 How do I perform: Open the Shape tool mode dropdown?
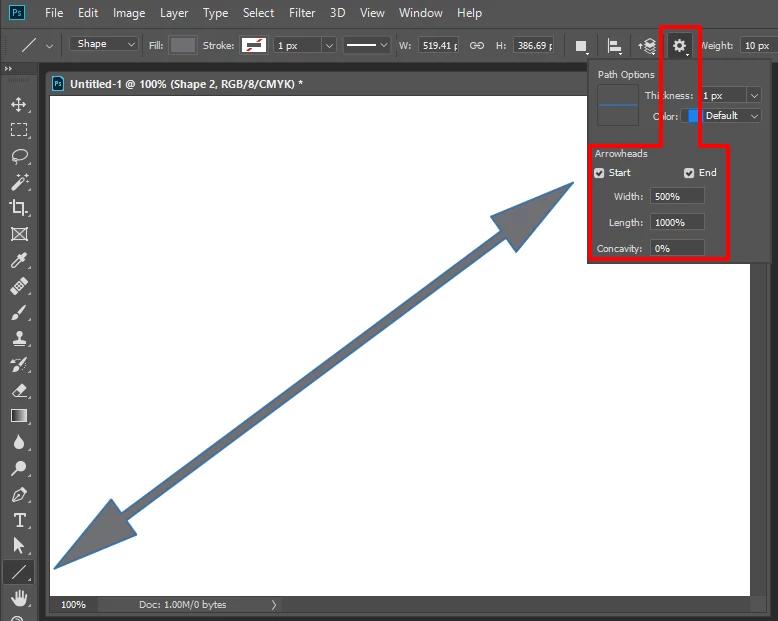click(103, 44)
